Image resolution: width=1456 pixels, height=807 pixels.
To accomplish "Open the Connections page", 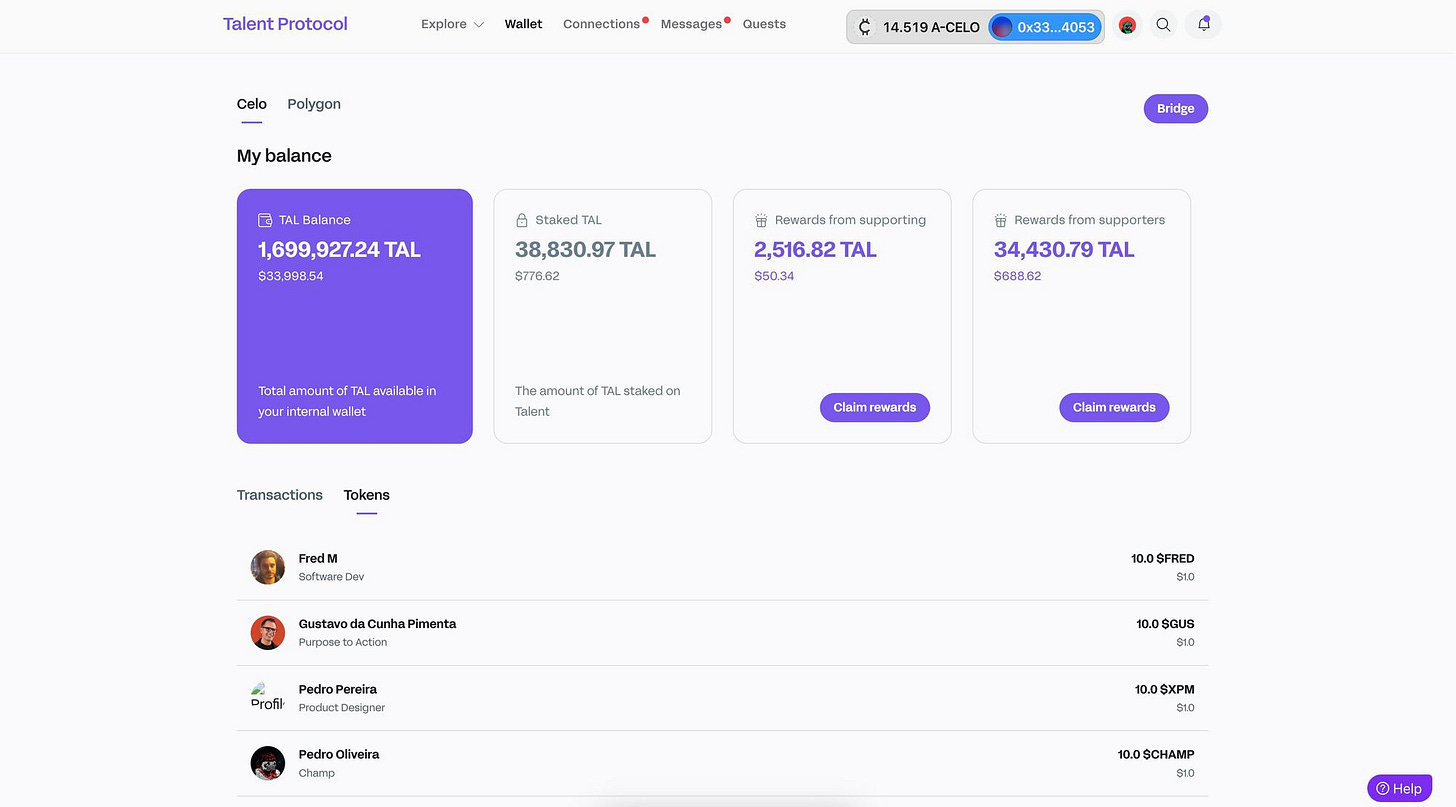I will 601,24.
